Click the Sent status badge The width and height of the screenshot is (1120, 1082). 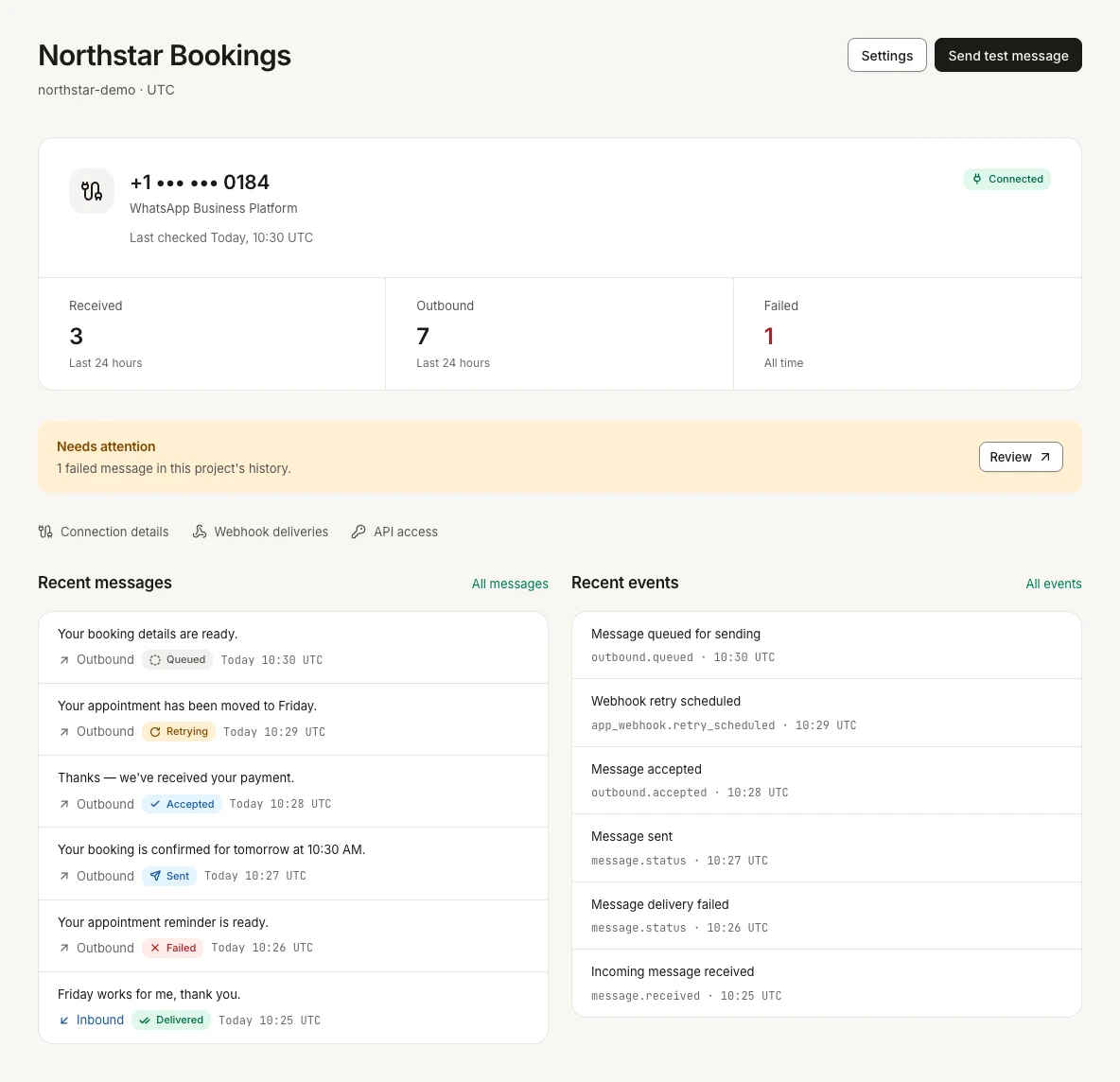pyautogui.click(x=169, y=876)
